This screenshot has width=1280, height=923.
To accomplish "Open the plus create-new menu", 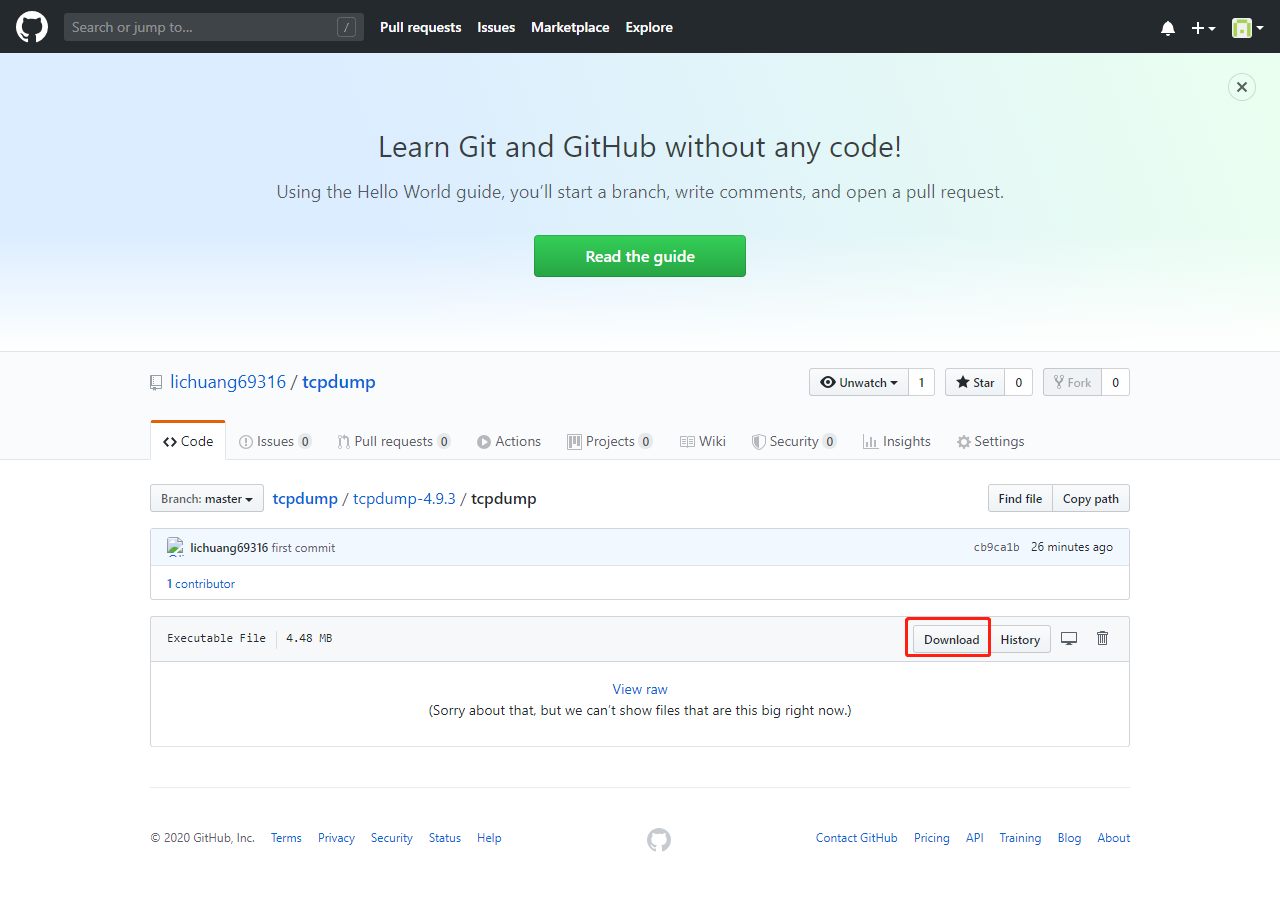I will click(x=1203, y=28).
